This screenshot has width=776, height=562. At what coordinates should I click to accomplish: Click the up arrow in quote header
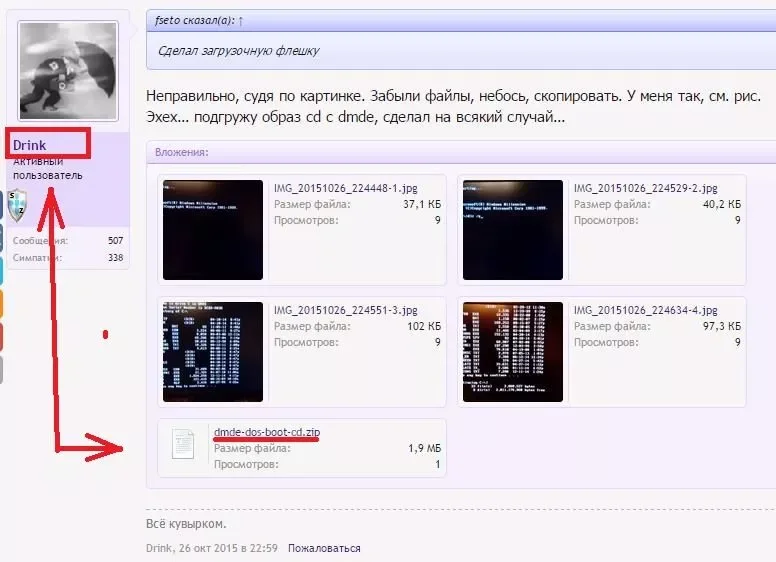(241, 20)
